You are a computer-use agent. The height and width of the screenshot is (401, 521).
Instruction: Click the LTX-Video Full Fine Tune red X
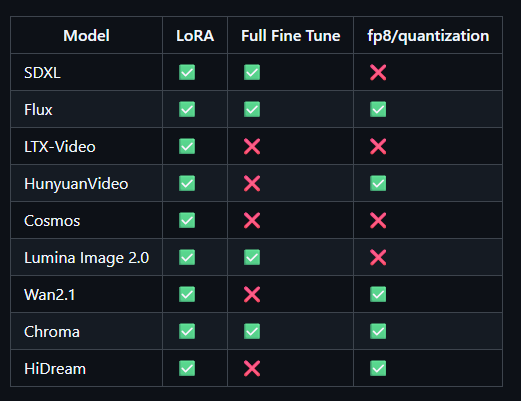tap(252, 146)
